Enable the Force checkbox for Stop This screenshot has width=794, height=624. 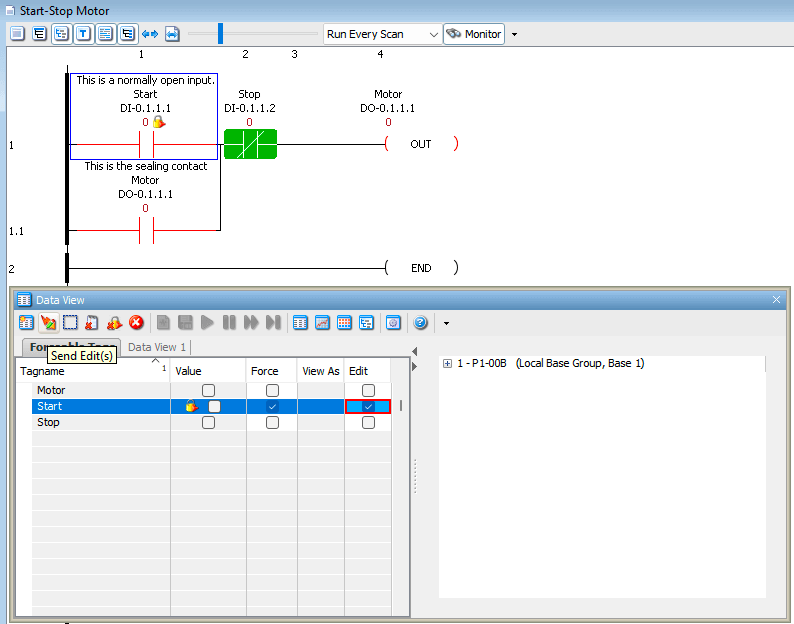pos(272,423)
